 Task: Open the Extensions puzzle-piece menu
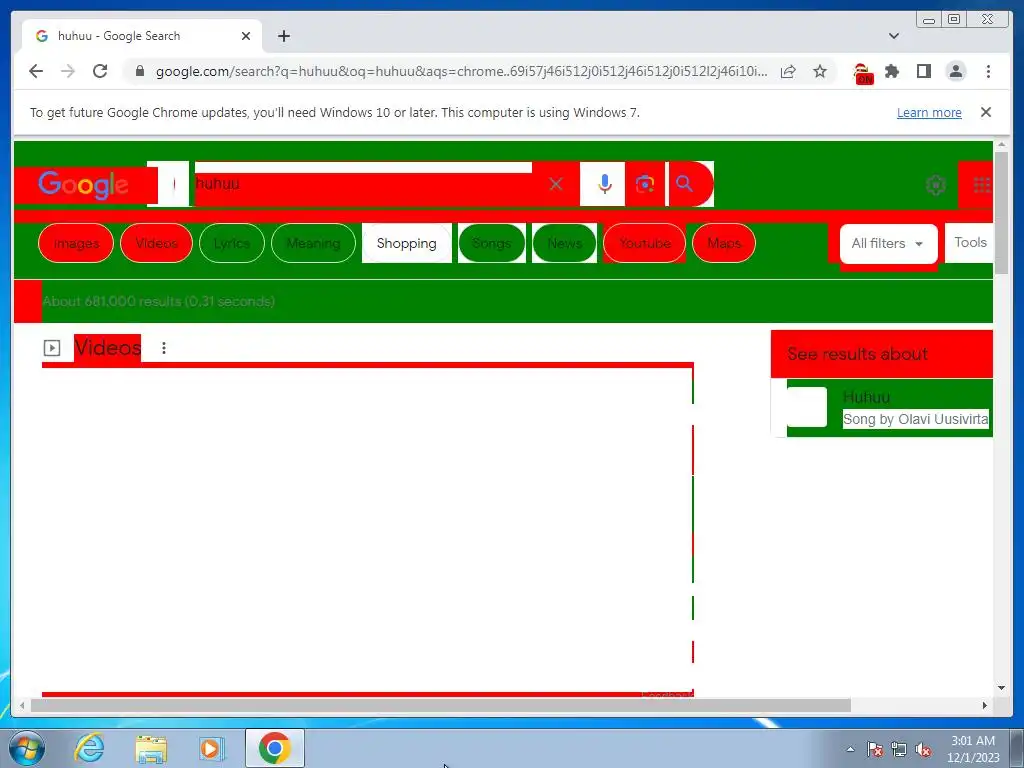[x=892, y=71]
